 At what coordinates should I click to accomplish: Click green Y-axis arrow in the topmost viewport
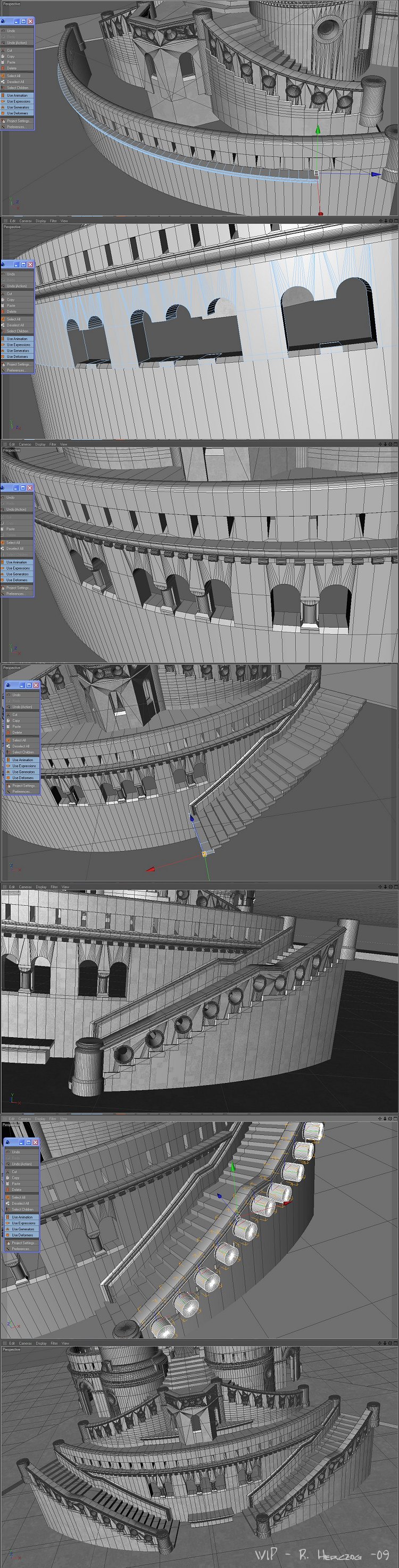click(317, 130)
